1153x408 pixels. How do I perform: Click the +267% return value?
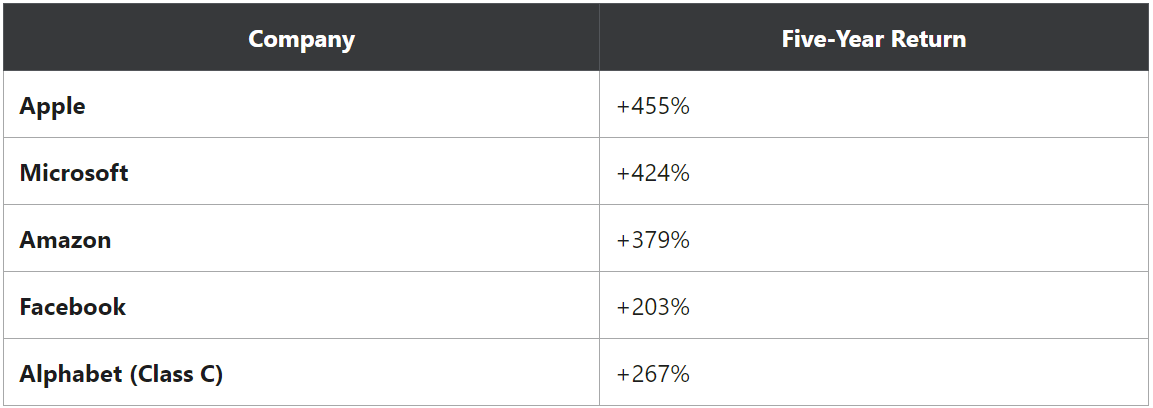pos(653,373)
